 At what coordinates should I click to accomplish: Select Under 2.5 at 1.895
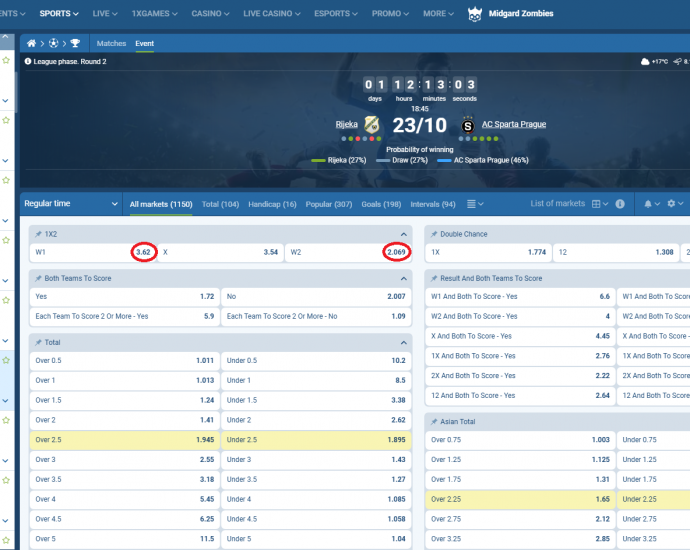[316, 440]
